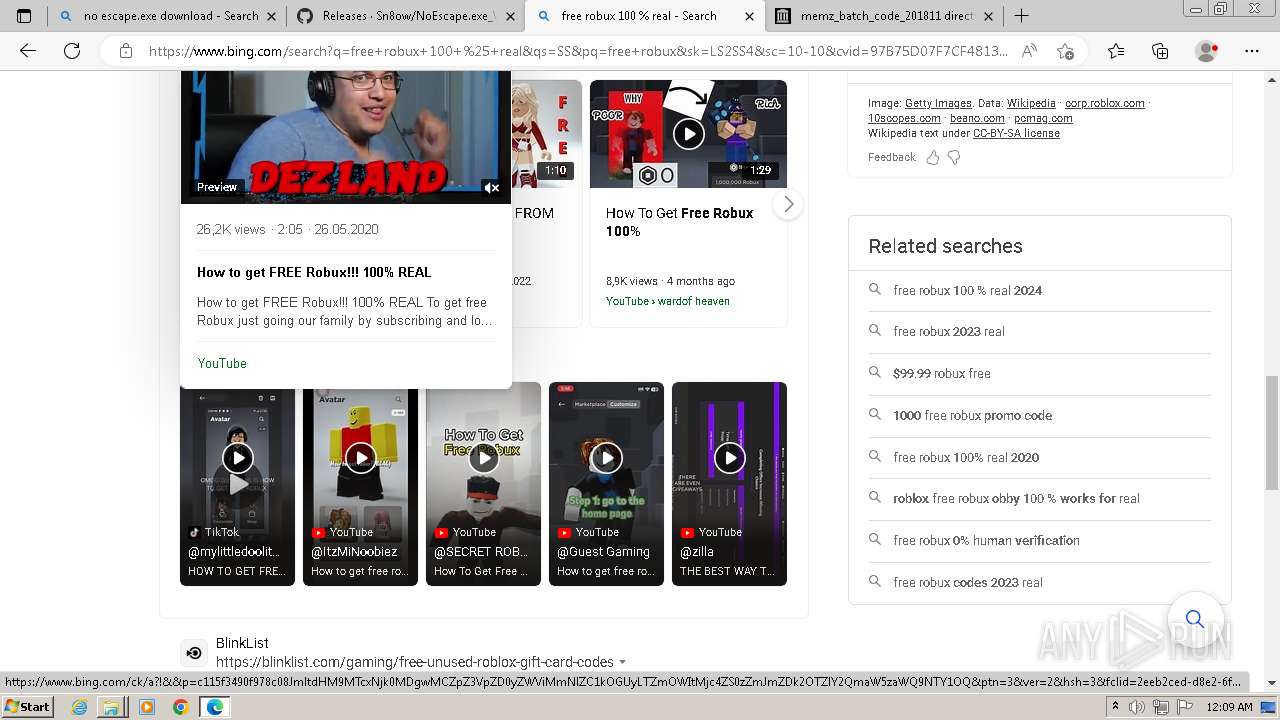Image resolution: width=1280 pixels, height=720 pixels.
Task: Show hidden system tray icons
Action: pyautogui.click(x=1115, y=707)
